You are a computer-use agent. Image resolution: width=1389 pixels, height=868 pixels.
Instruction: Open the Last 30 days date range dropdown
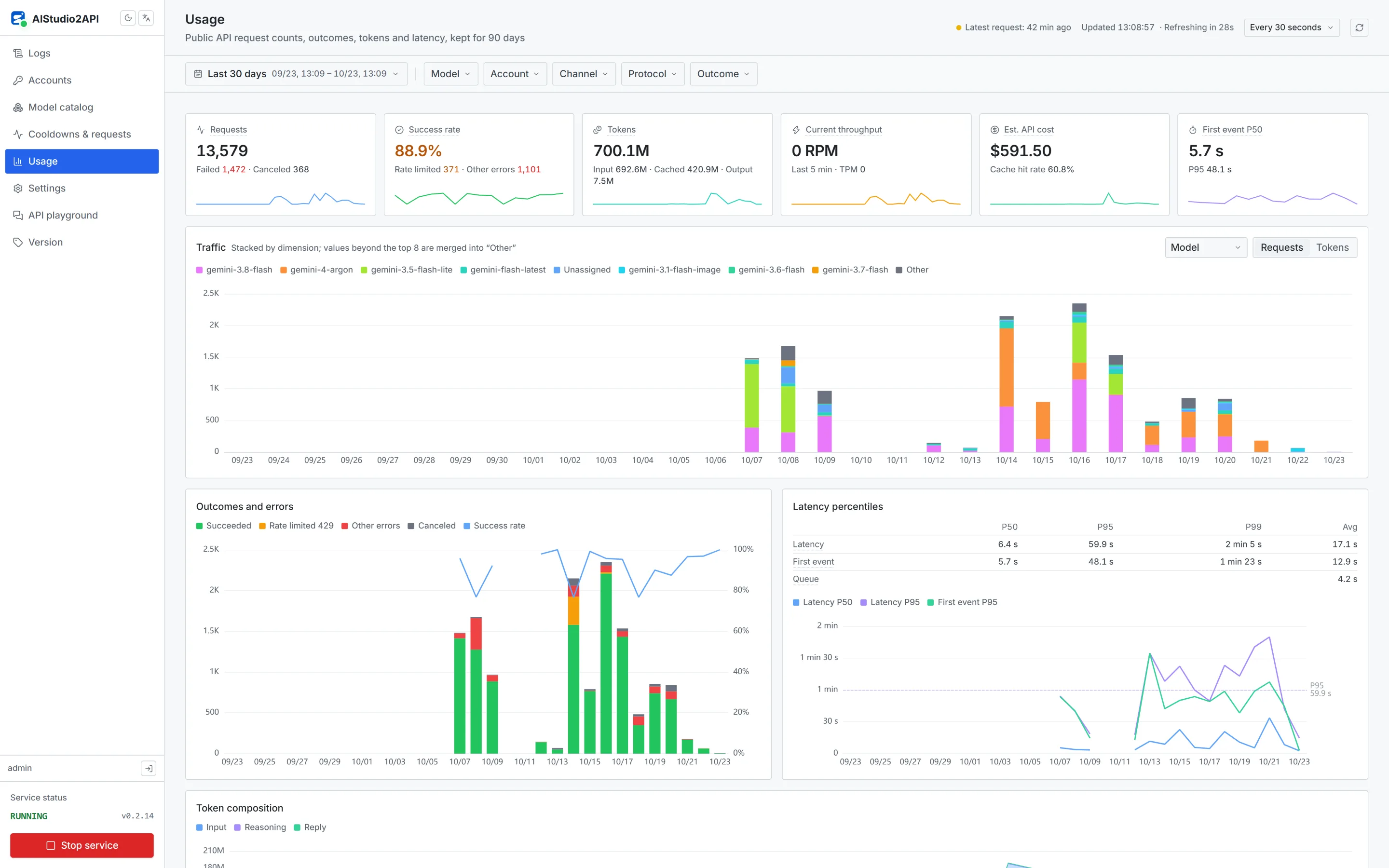[296, 73]
